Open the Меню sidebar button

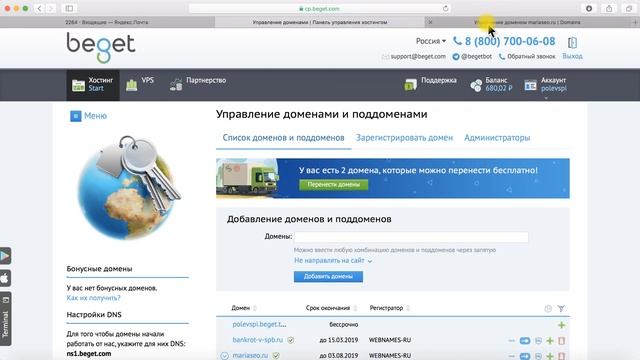(x=89, y=116)
